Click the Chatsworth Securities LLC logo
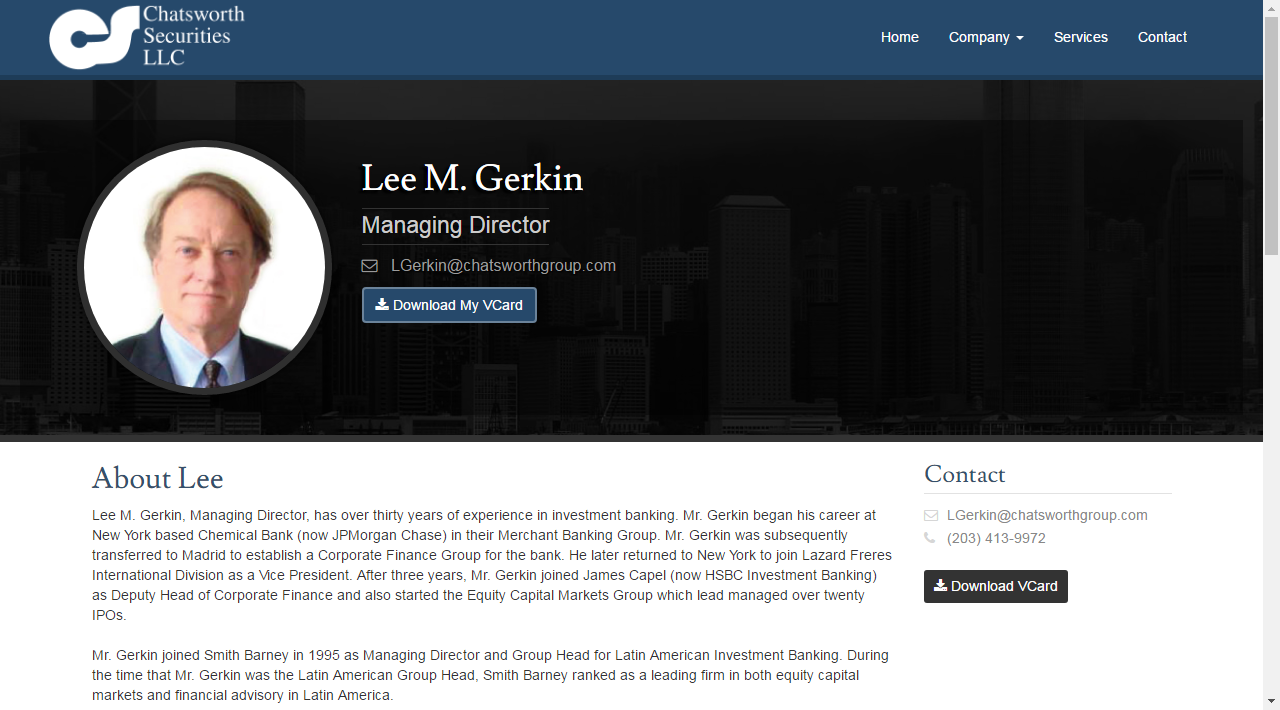Image resolution: width=1280 pixels, height=710 pixels. point(147,37)
